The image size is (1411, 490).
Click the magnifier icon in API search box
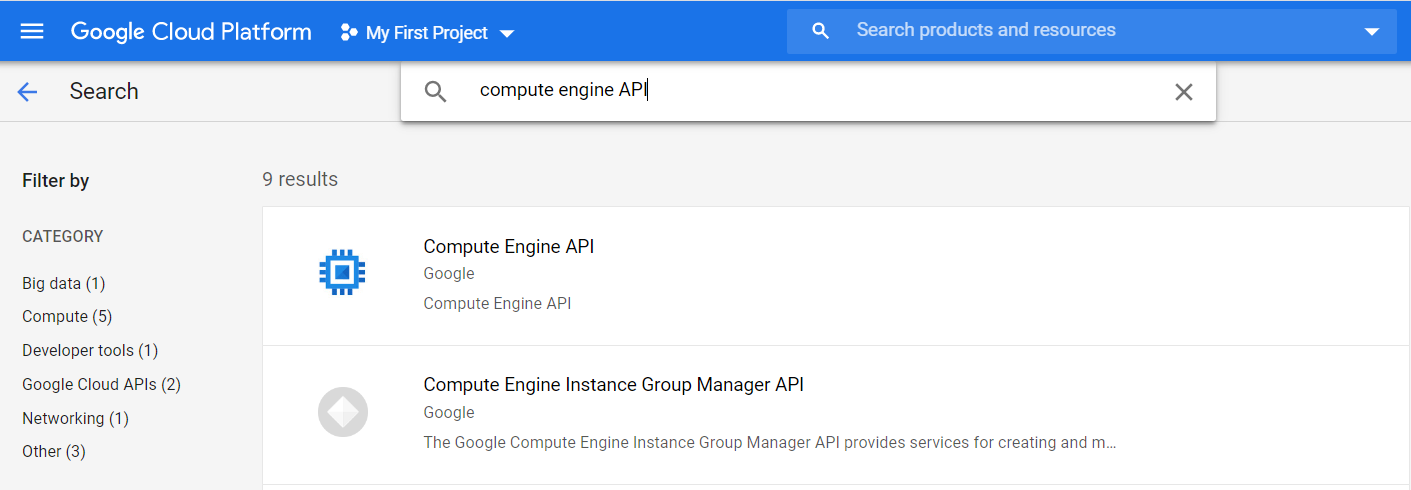435,92
